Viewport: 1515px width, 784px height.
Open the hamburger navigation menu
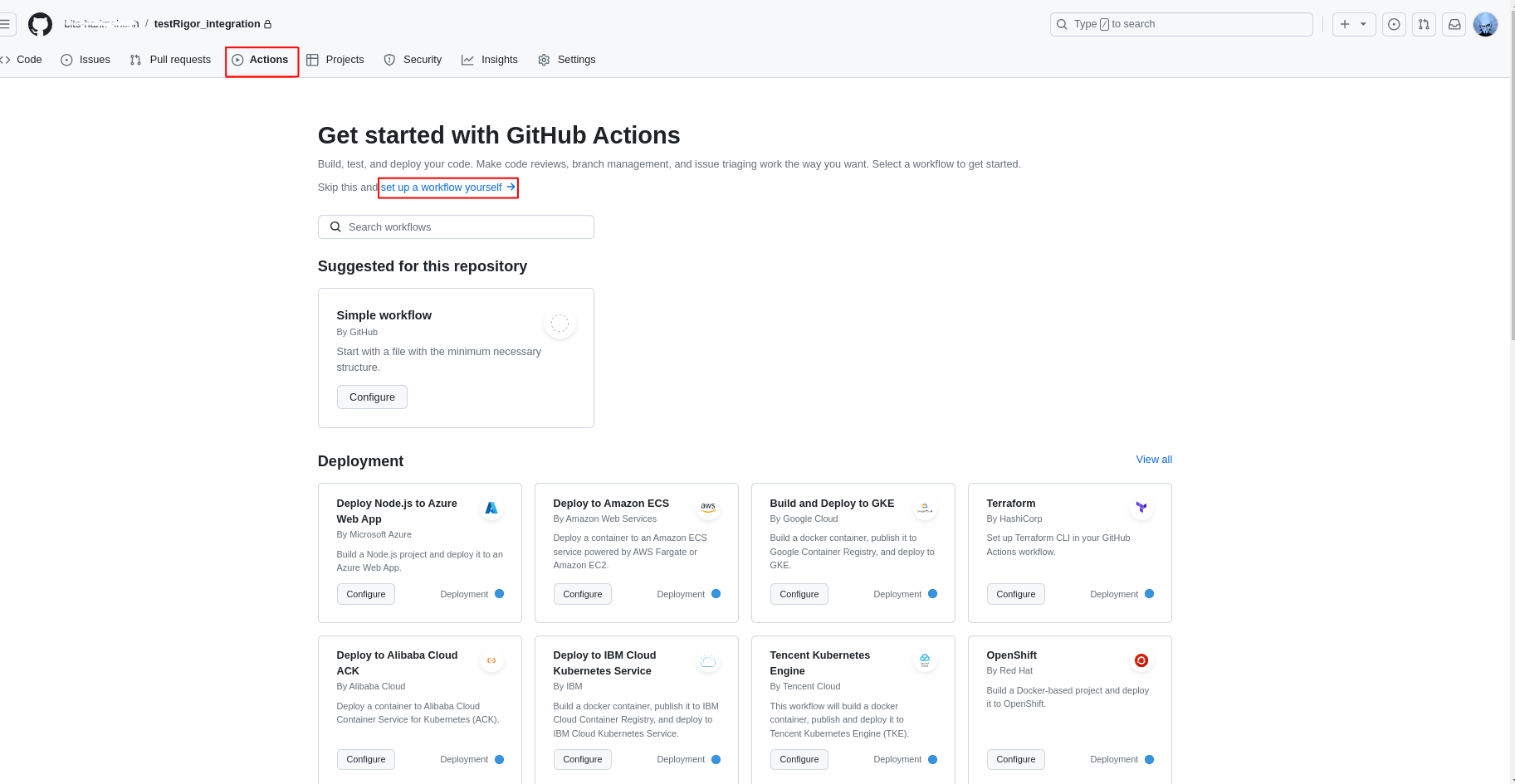point(6,24)
